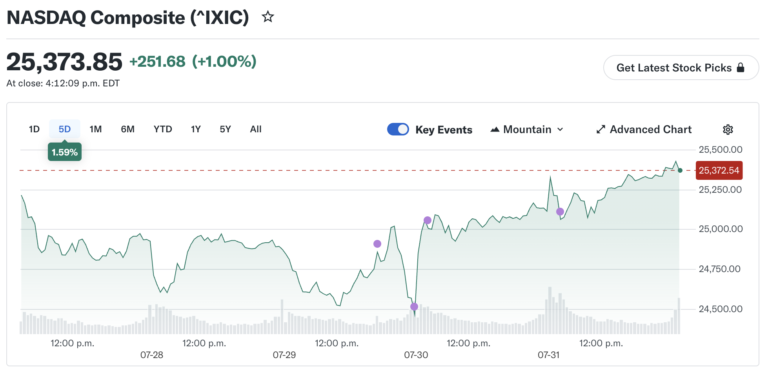The image size is (768, 373).
Task: Click the star icon to follow ^IXIC
Action: (267, 18)
